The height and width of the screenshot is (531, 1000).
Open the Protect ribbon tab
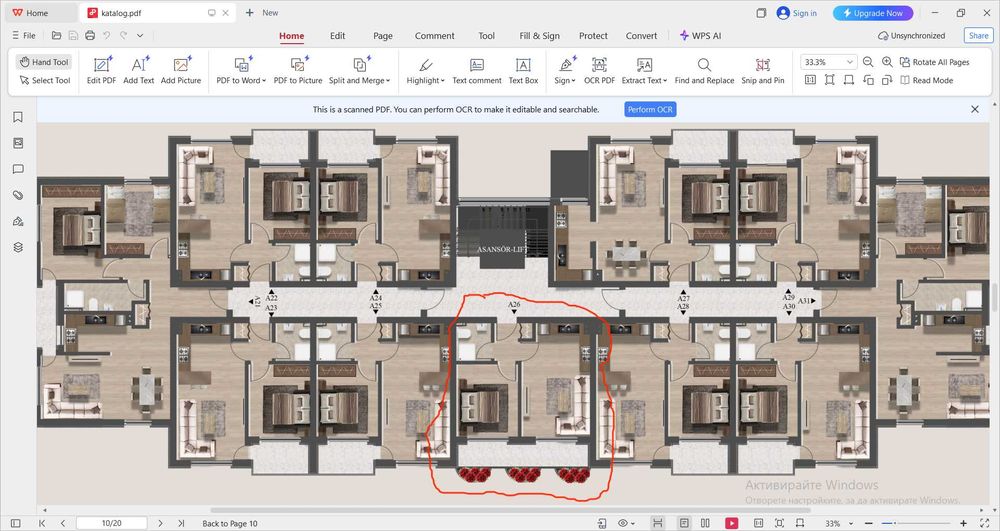pos(593,36)
